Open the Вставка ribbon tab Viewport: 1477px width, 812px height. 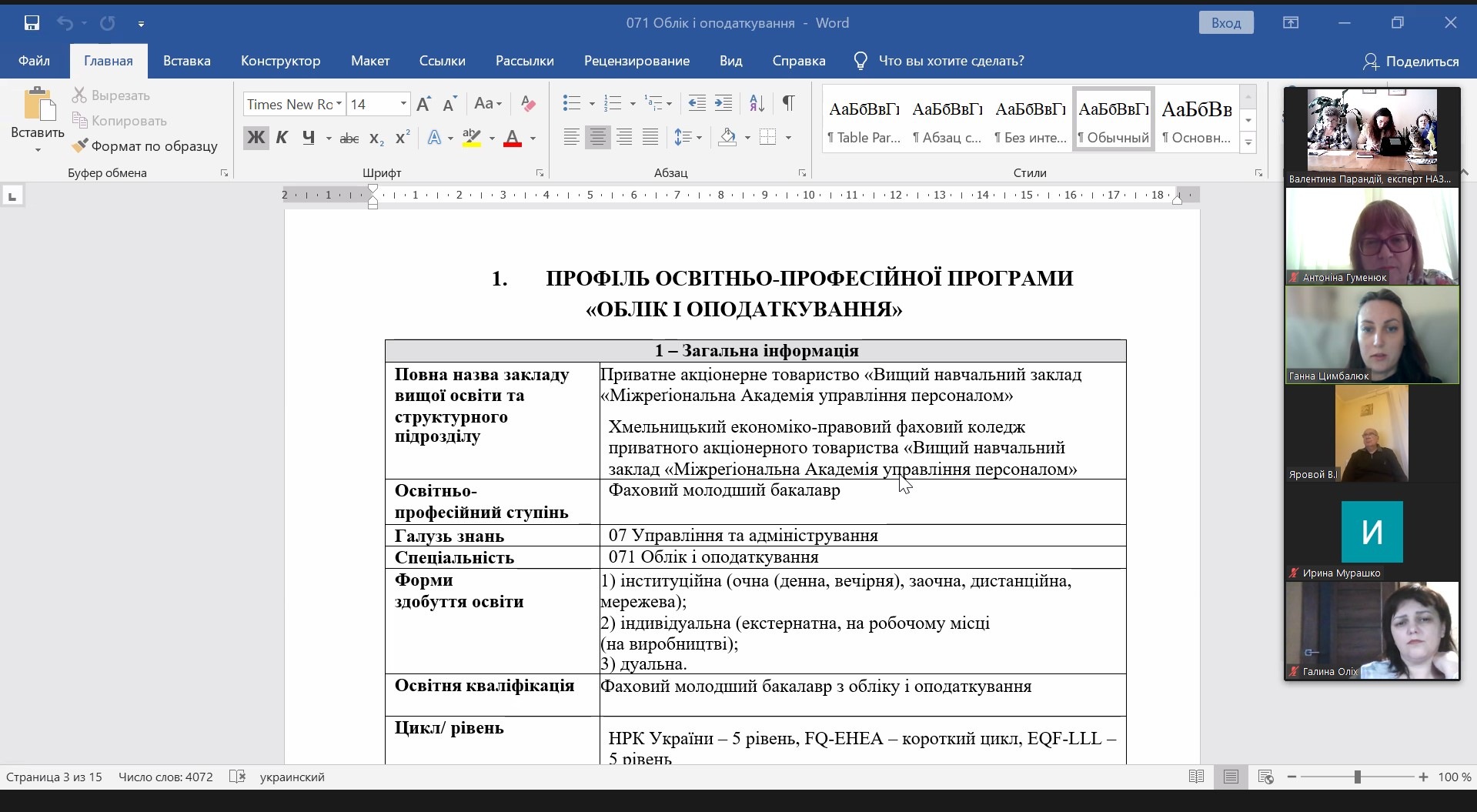click(186, 61)
